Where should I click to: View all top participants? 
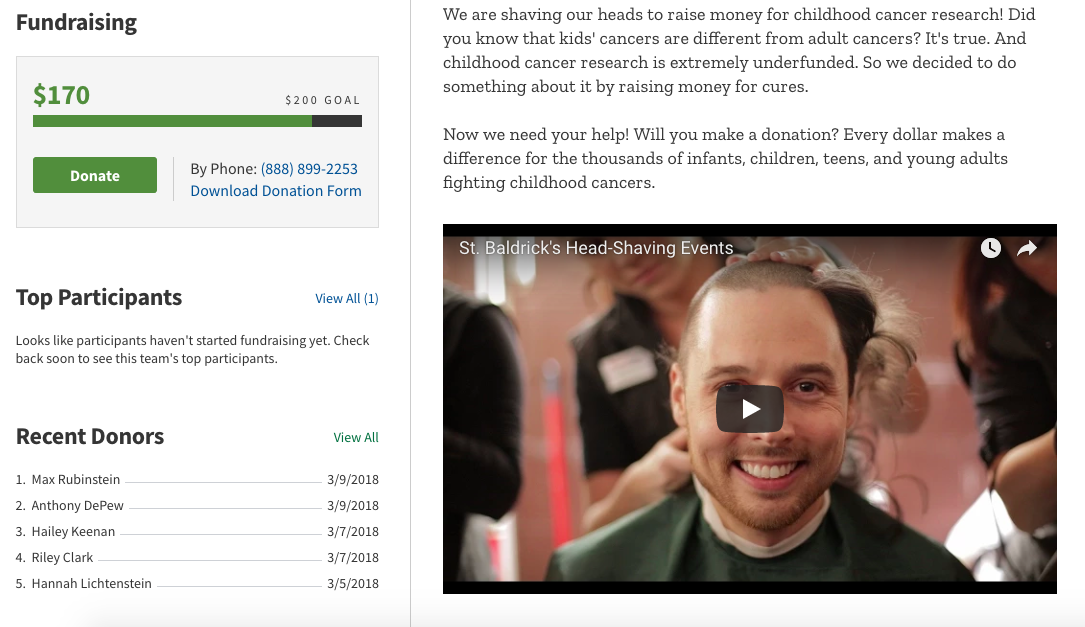pyautogui.click(x=347, y=298)
